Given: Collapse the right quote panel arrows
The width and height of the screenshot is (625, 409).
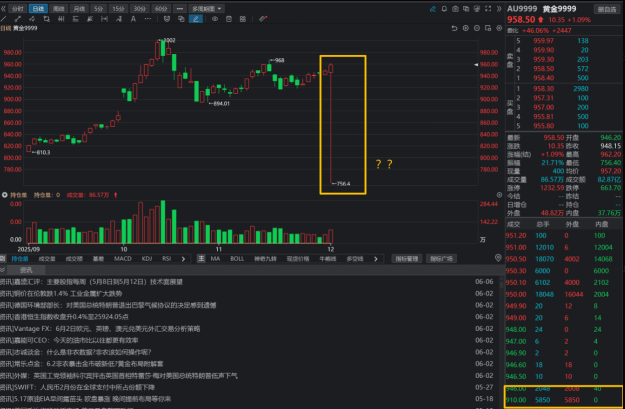Looking at the screenshot, I should (x=499, y=9).
